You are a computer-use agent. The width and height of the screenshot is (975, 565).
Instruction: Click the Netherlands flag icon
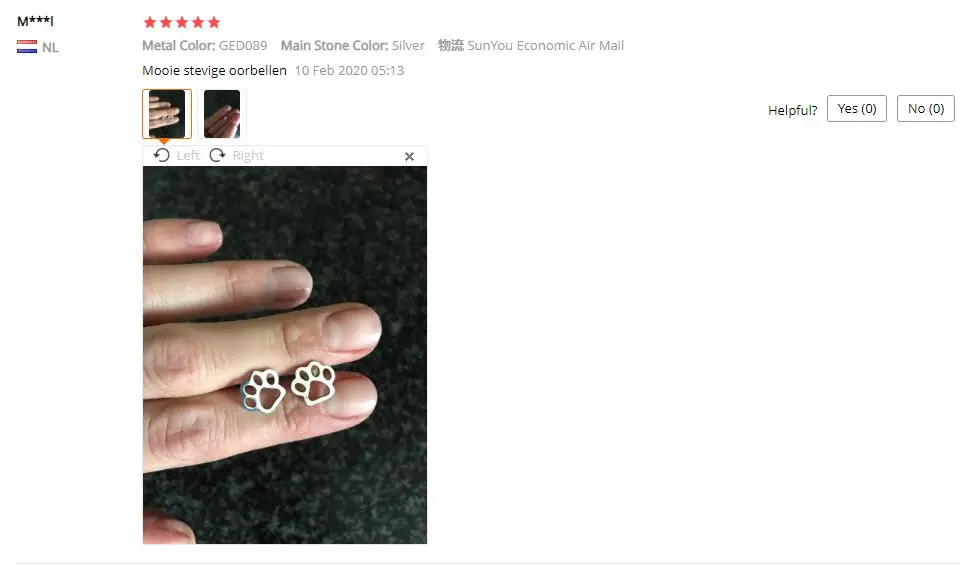[x=27, y=47]
